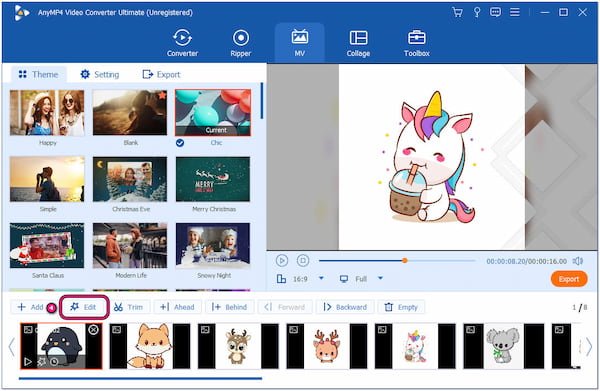Expand the 16:9 aspect ratio dropdown
Viewport: 600px width, 391px height.
tap(321, 278)
